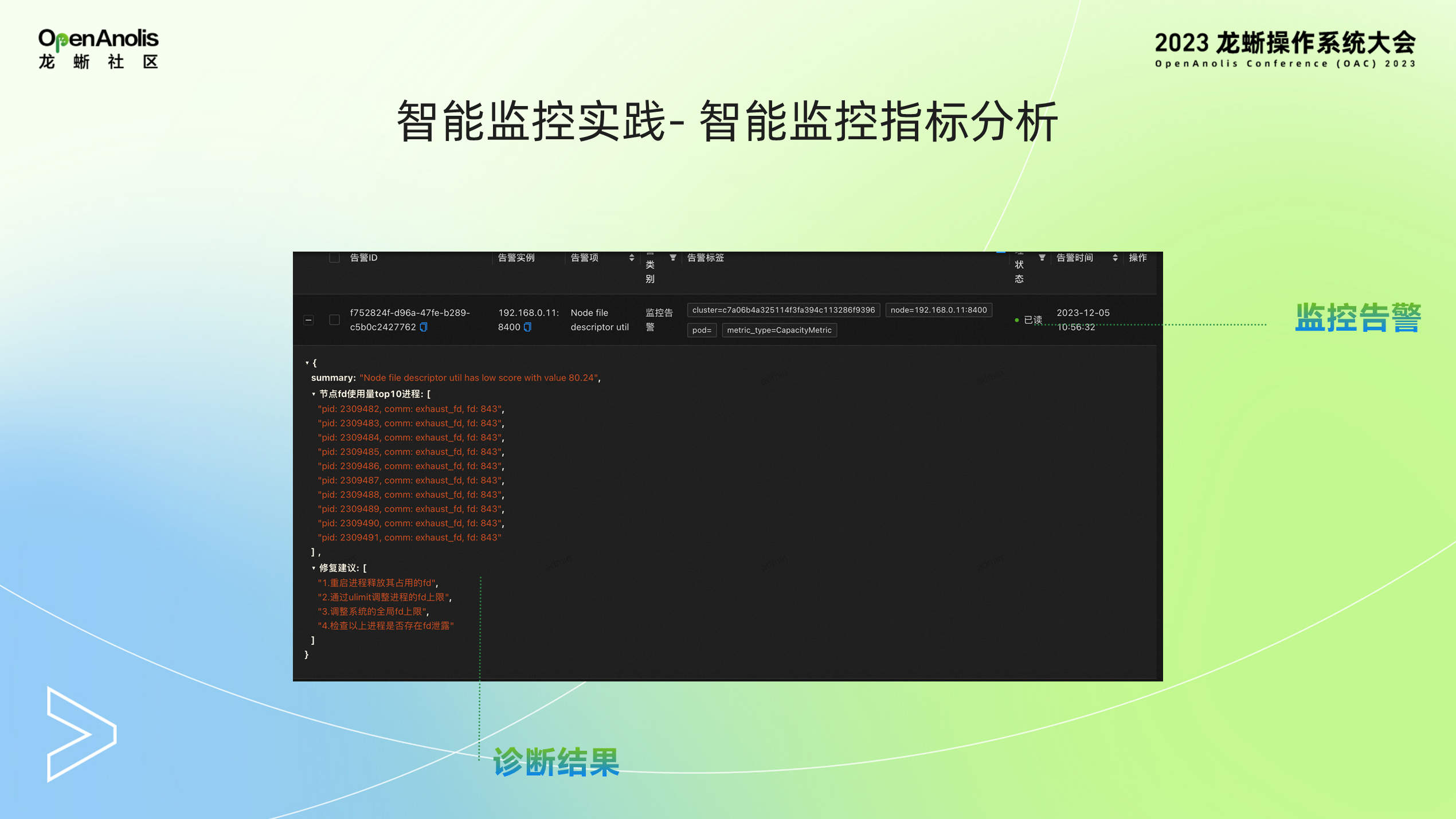The width and height of the screenshot is (1456, 819).
Task: Collapse the 修复建议 array
Action: point(314,568)
